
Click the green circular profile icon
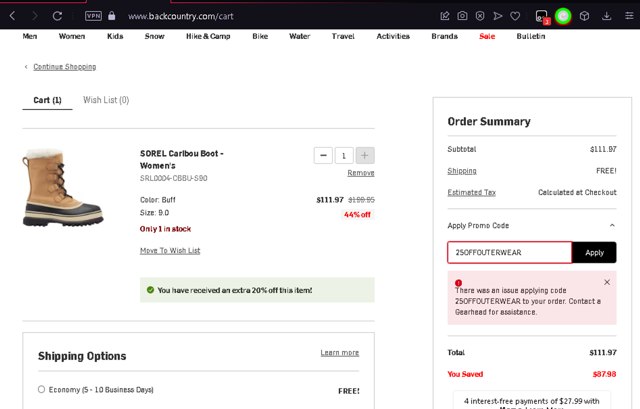pos(563,16)
